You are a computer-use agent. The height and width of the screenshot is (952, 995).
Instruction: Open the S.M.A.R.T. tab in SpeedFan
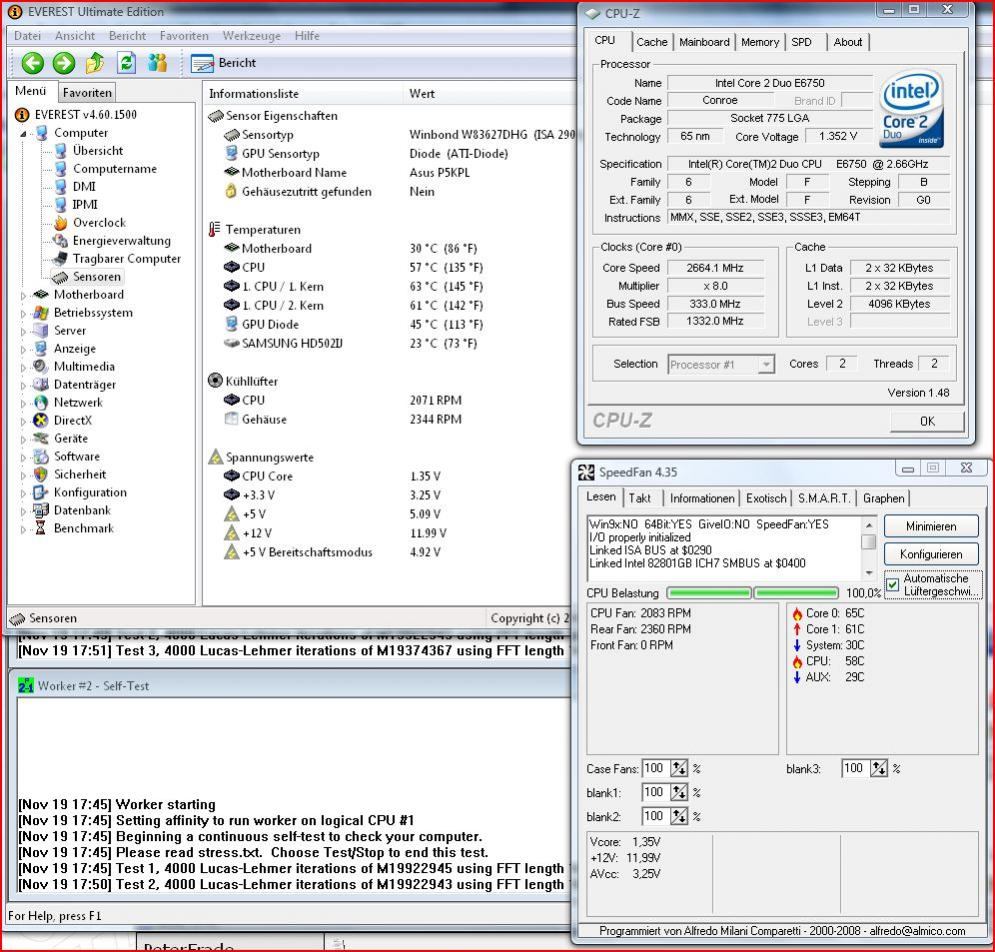coord(824,499)
